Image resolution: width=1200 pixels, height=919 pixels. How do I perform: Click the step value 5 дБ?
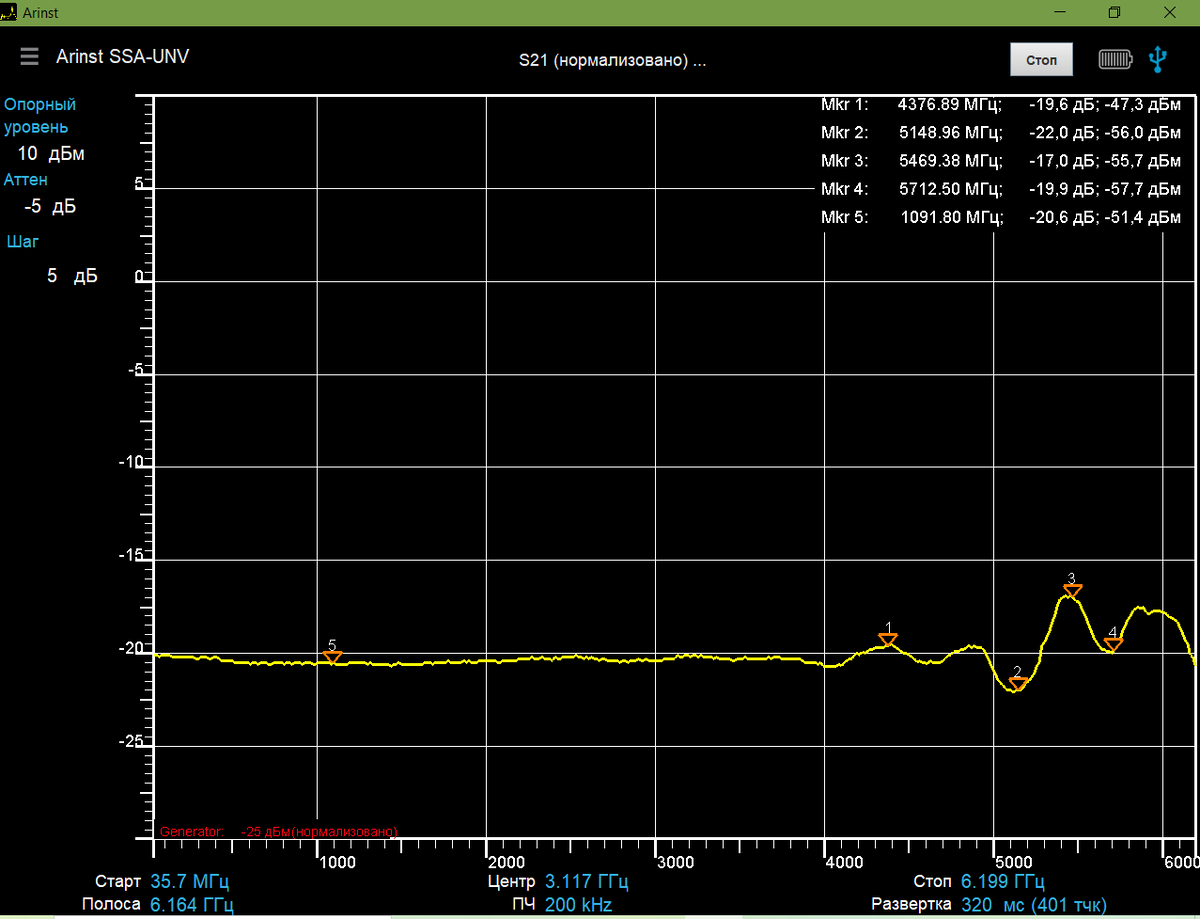72,276
